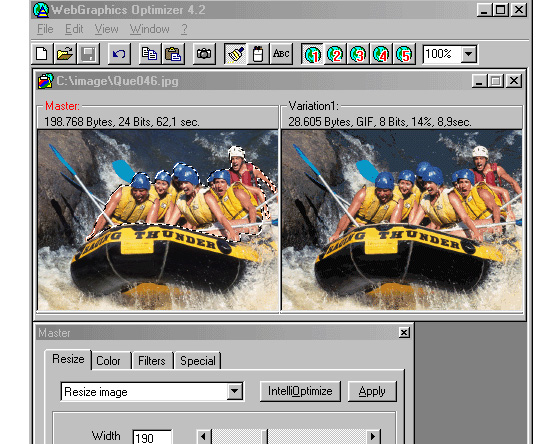The height and width of the screenshot is (444, 560).
Task: Switch to the Resize tab
Action: (x=68, y=359)
